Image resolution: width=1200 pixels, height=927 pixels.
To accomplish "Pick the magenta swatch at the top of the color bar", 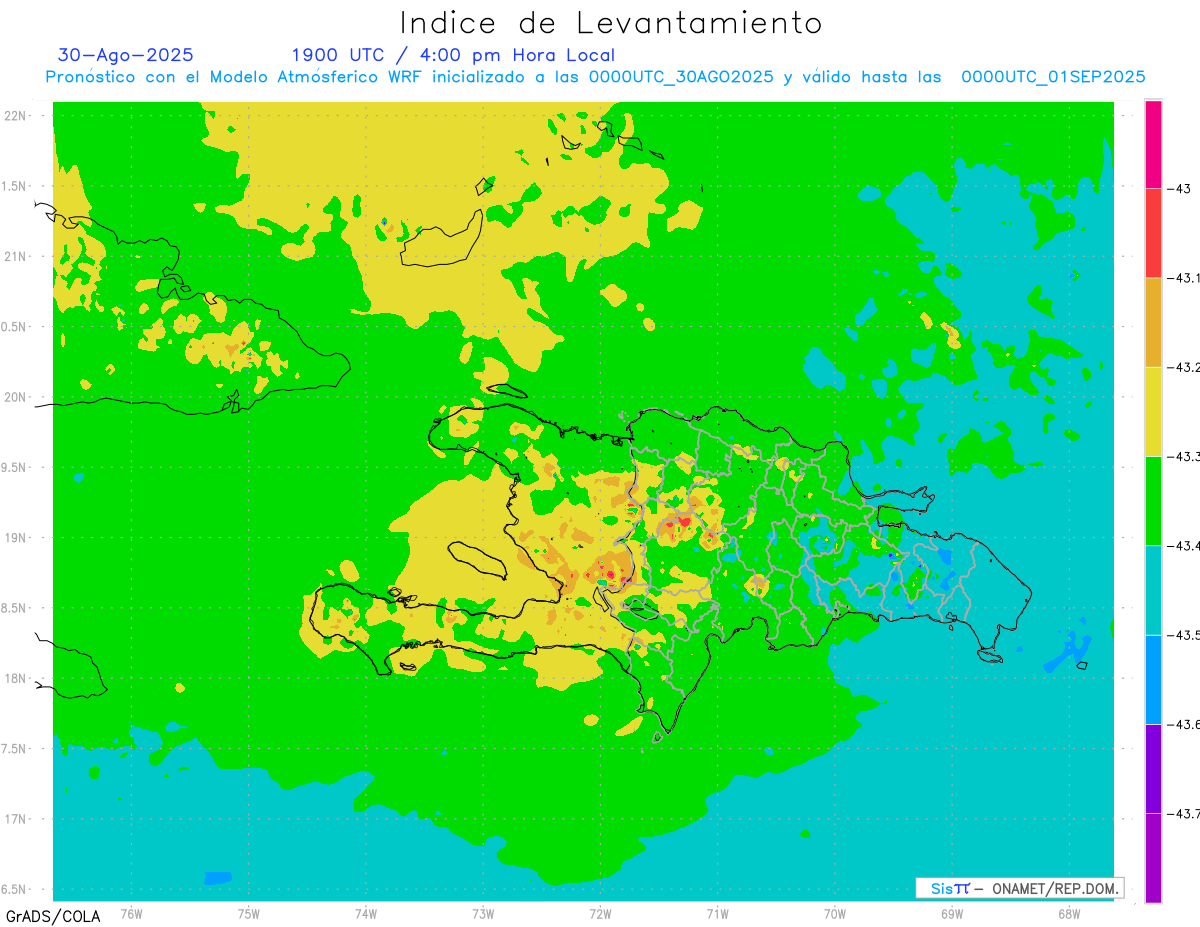I will pos(1153,144).
